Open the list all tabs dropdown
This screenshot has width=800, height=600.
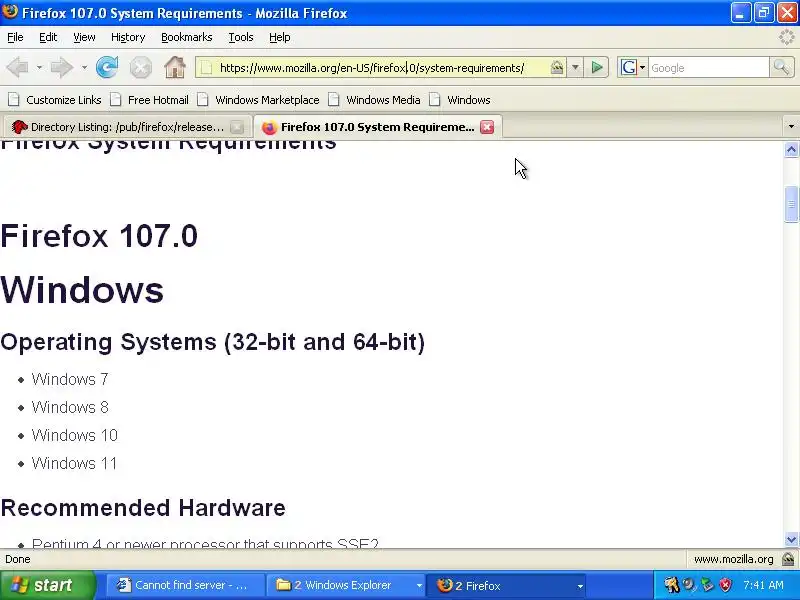[791, 127]
